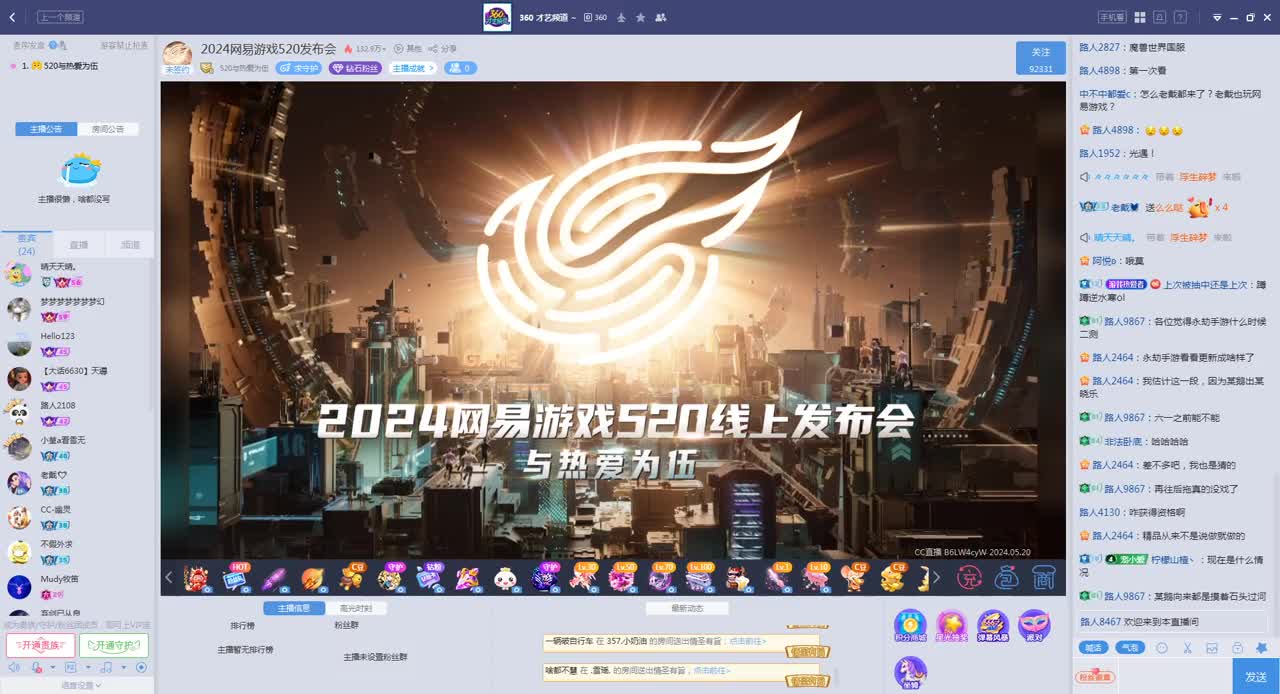1280x694 pixels.
Task: Click the star favorite icon in title bar
Action: [641, 17]
